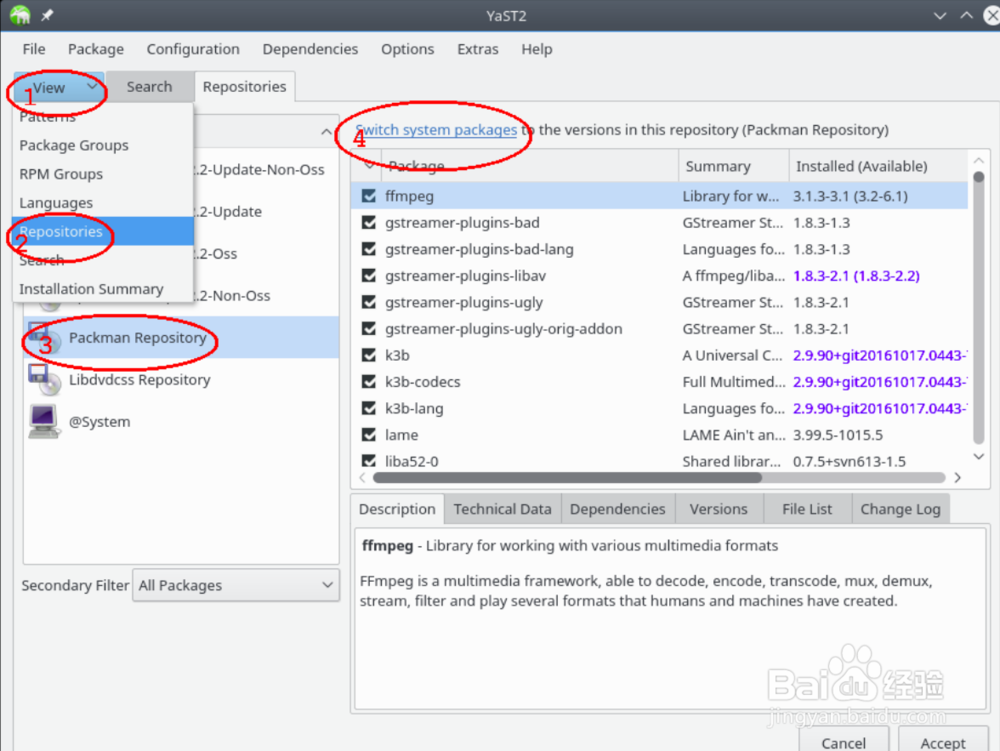Open the Secondary Filter All Packages combo box

point(236,585)
